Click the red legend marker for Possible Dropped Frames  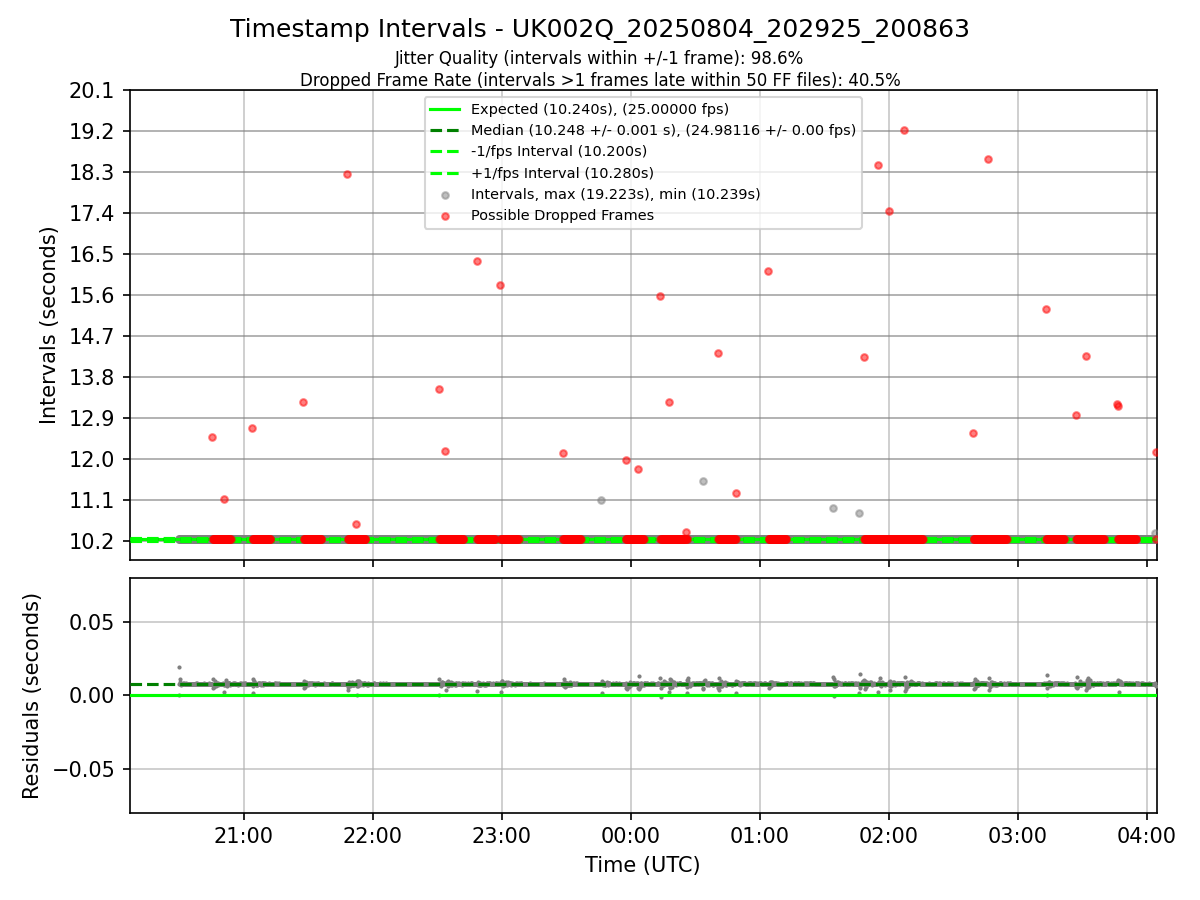tap(446, 215)
